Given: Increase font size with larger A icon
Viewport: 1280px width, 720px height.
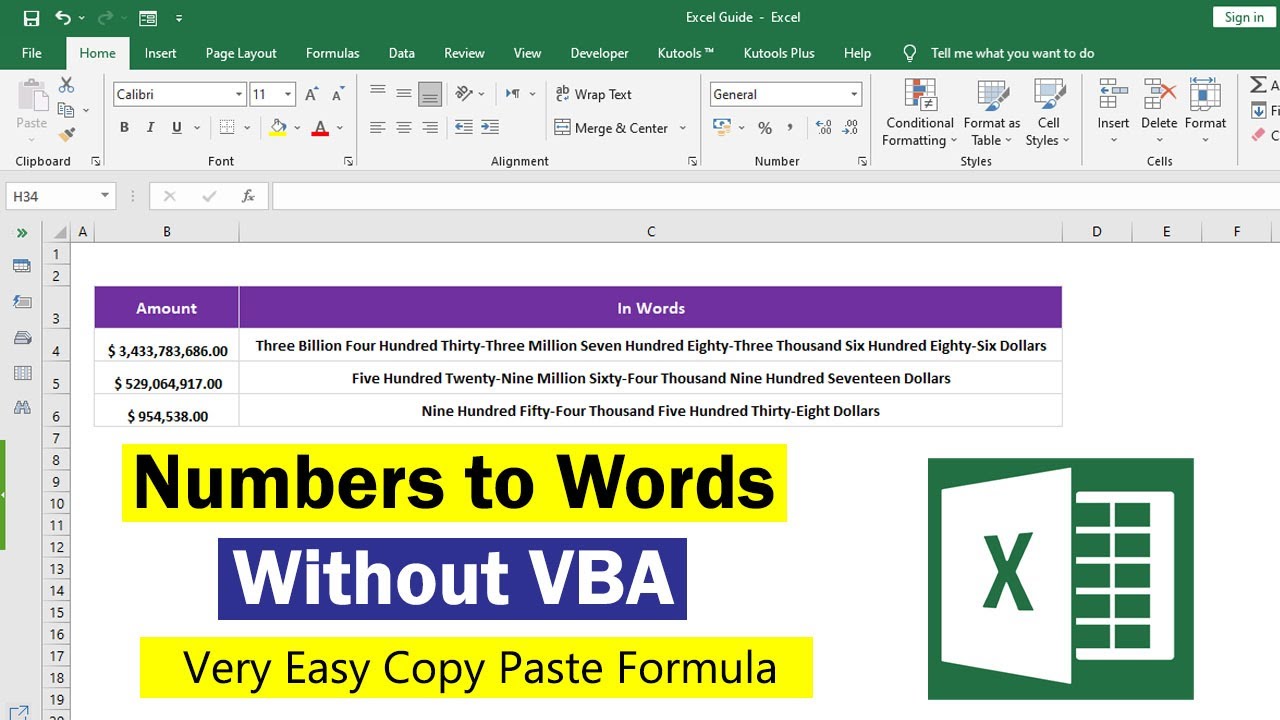Looking at the screenshot, I should [312, 94].
